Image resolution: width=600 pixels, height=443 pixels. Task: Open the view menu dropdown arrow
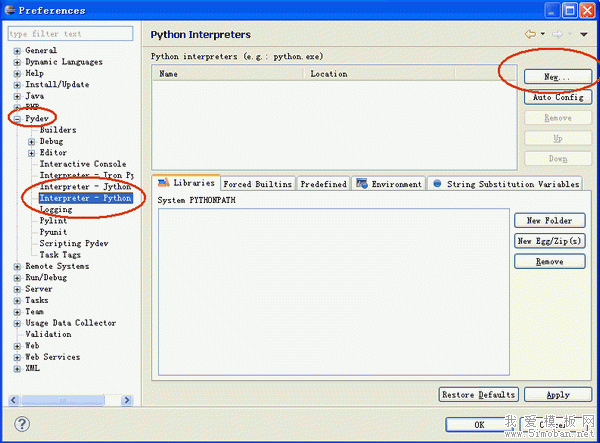(583, 35)
